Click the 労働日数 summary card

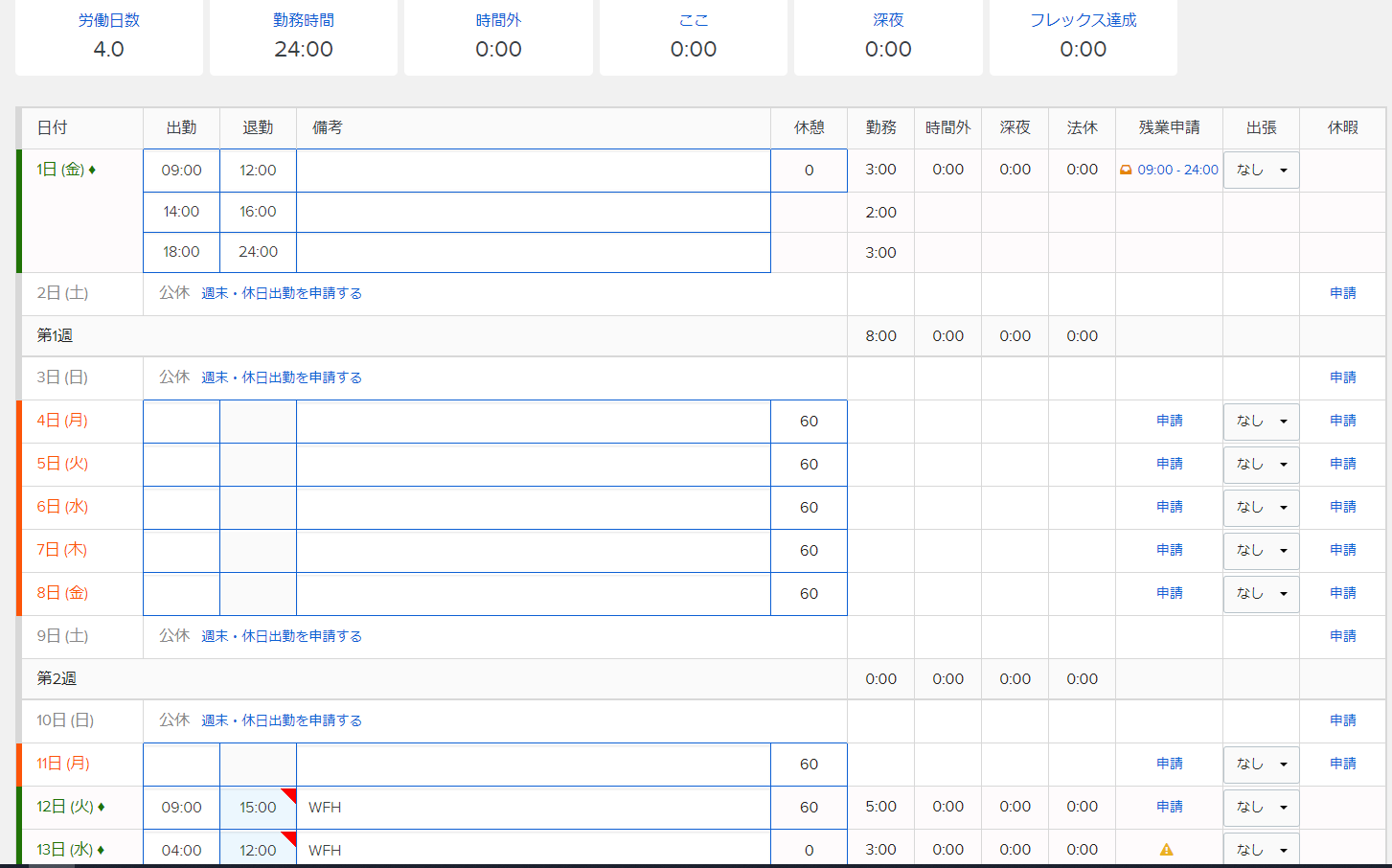109,36
